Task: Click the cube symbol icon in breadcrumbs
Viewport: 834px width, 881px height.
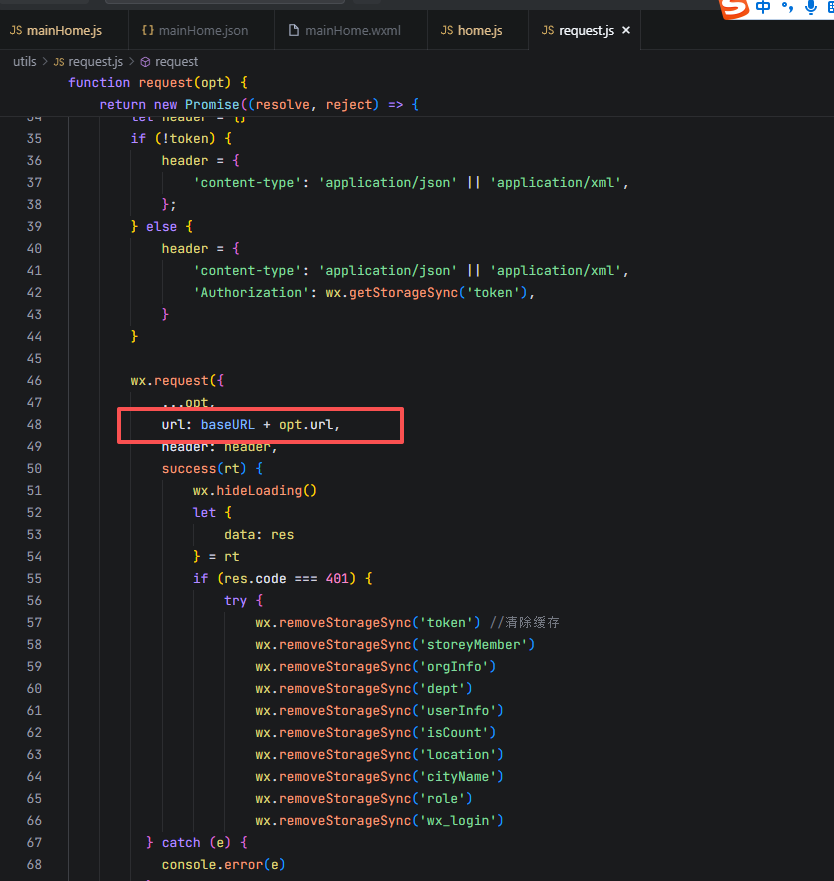Action: 145,61
